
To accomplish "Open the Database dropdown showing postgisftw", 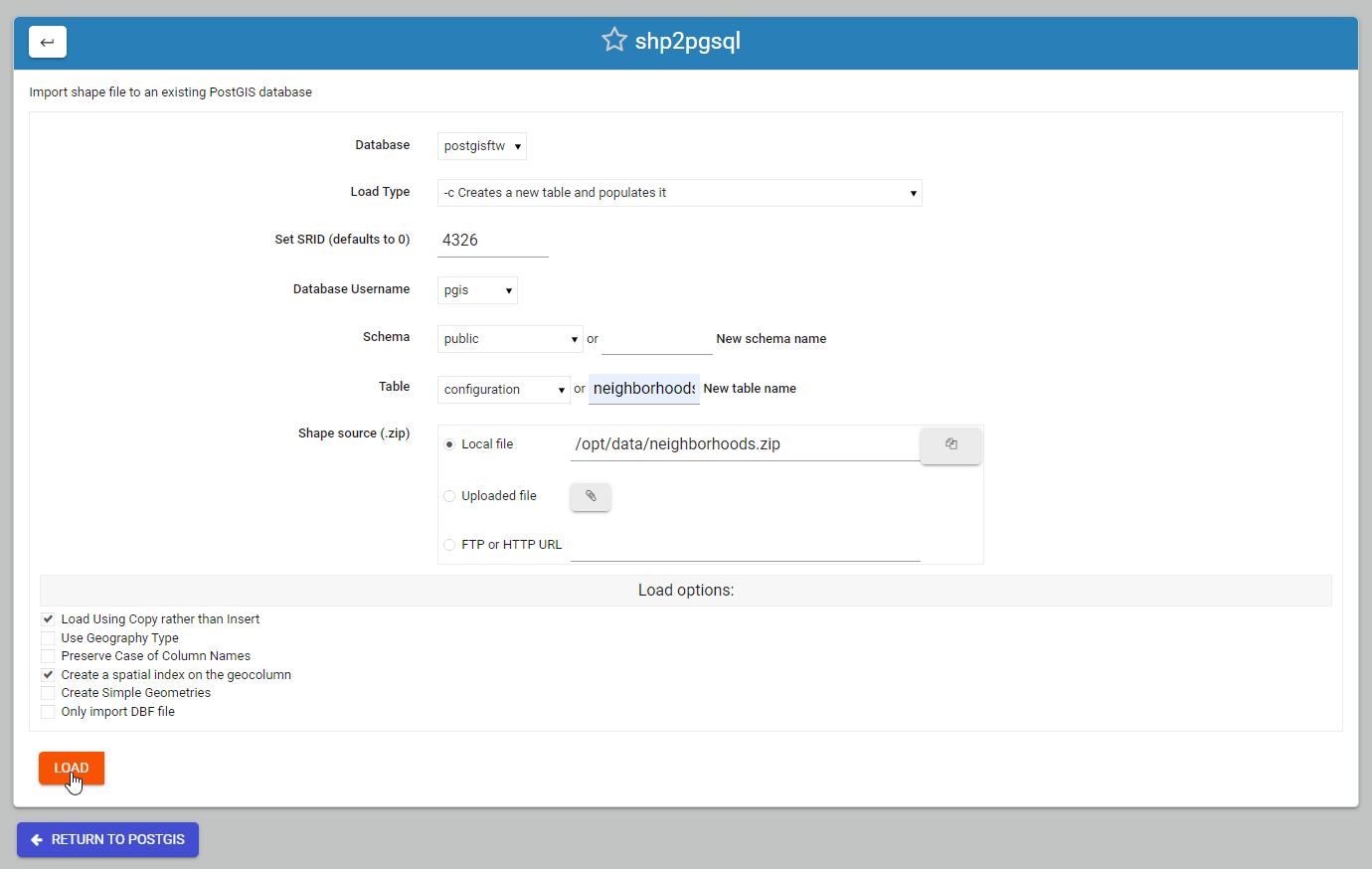I will click(482, 146).
